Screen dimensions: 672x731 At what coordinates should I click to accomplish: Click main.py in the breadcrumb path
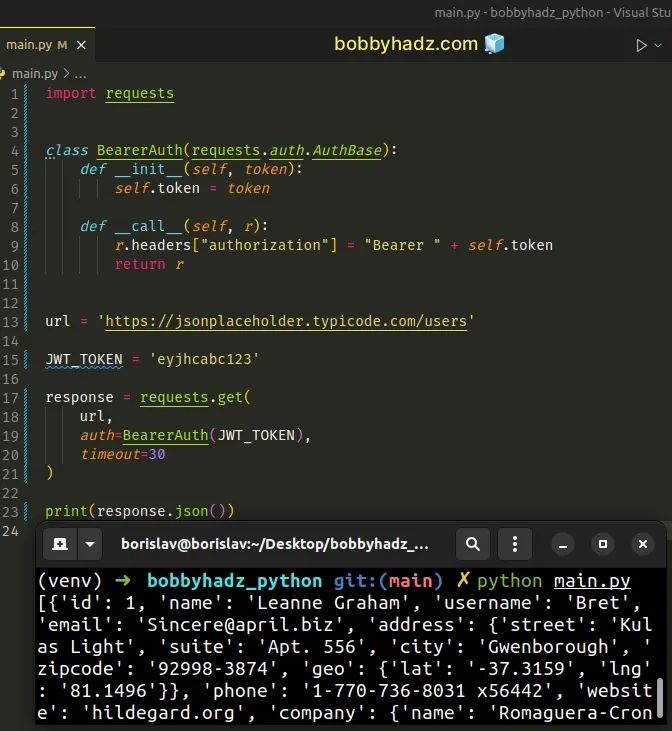35,74
